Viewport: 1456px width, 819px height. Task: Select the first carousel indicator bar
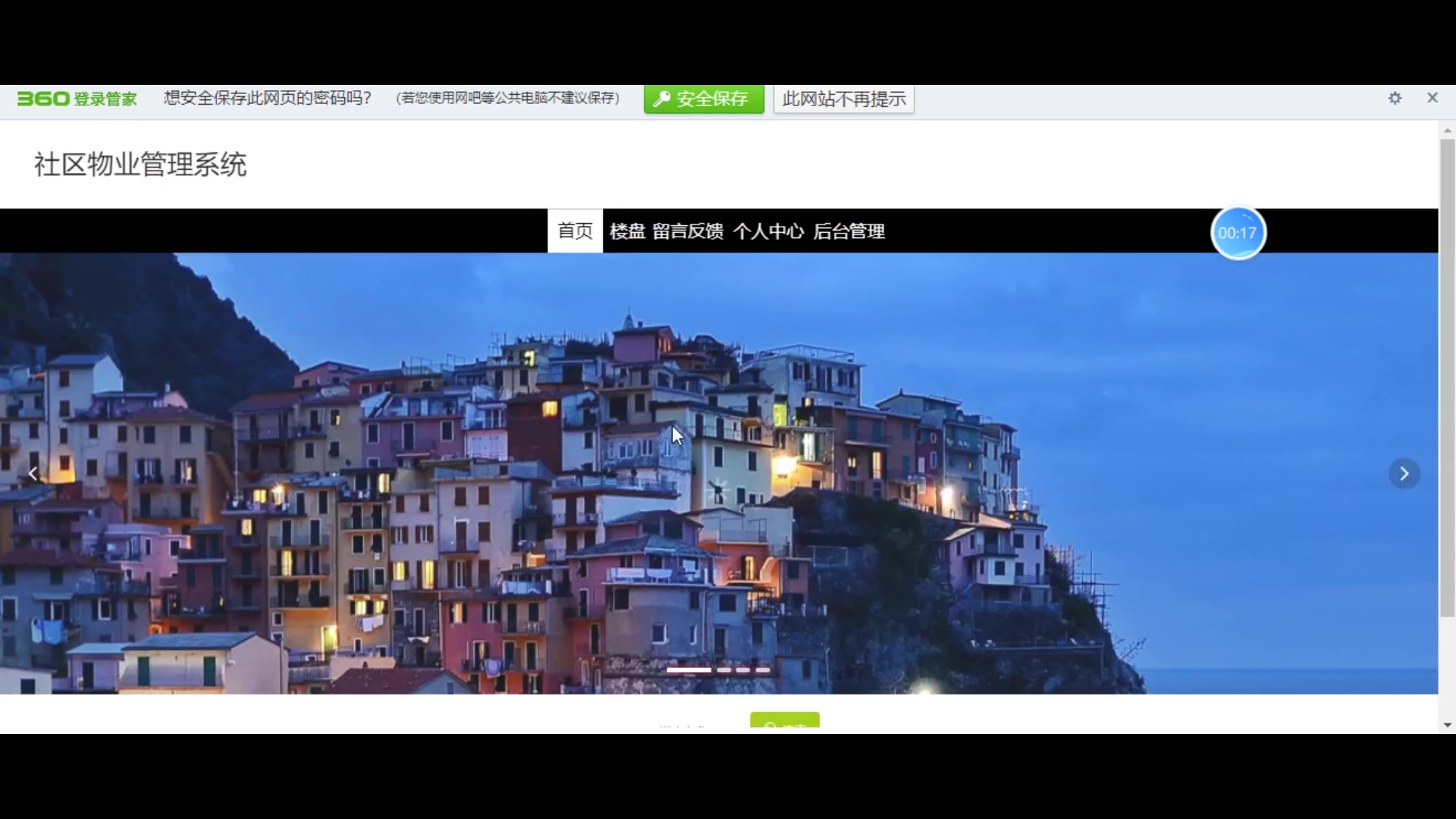point(689,670)
